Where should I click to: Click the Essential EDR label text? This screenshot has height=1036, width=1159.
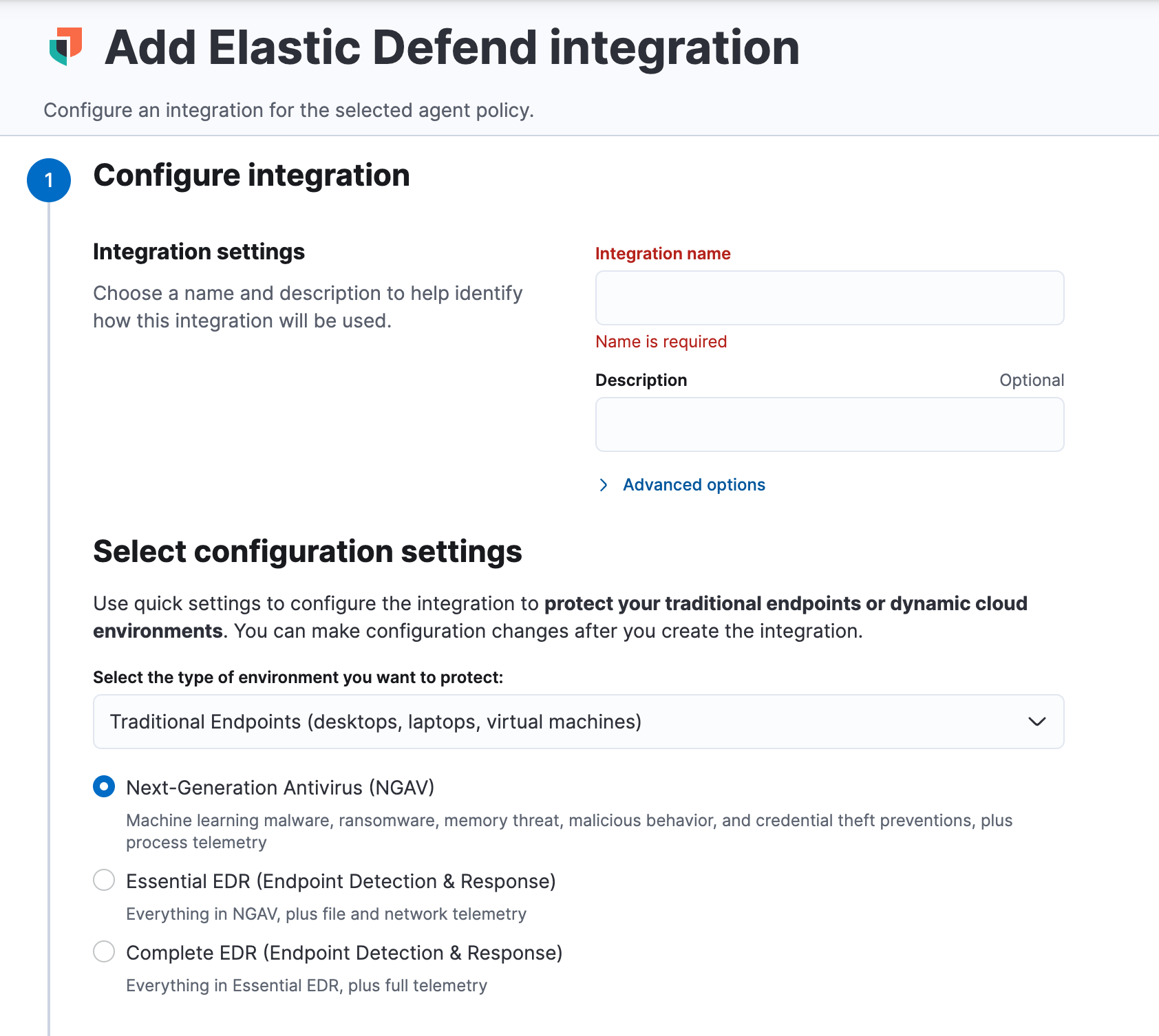[x=340, y=881]
